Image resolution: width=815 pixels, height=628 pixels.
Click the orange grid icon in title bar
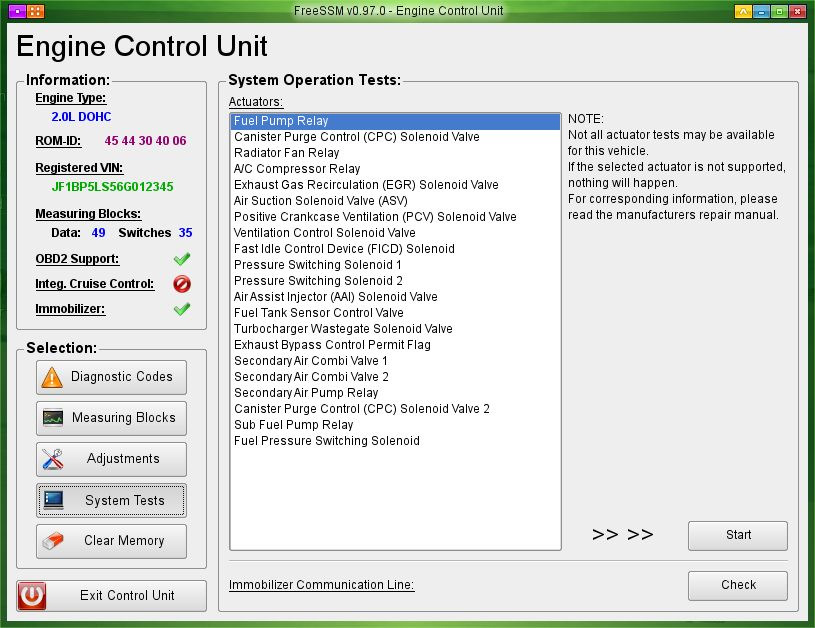coord(35,11)
